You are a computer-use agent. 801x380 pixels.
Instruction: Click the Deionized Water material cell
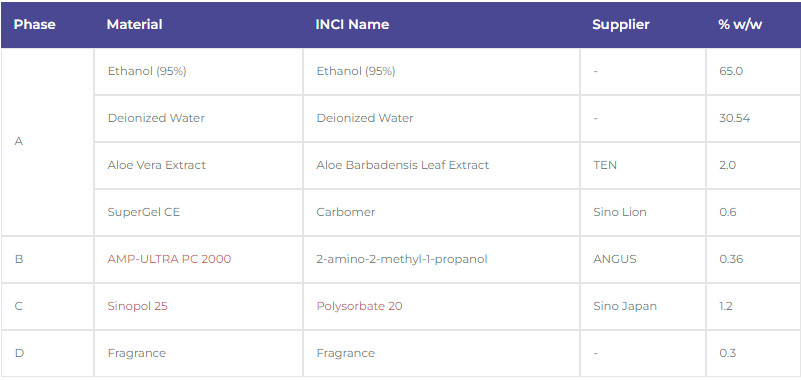click(x=199, y=118)
